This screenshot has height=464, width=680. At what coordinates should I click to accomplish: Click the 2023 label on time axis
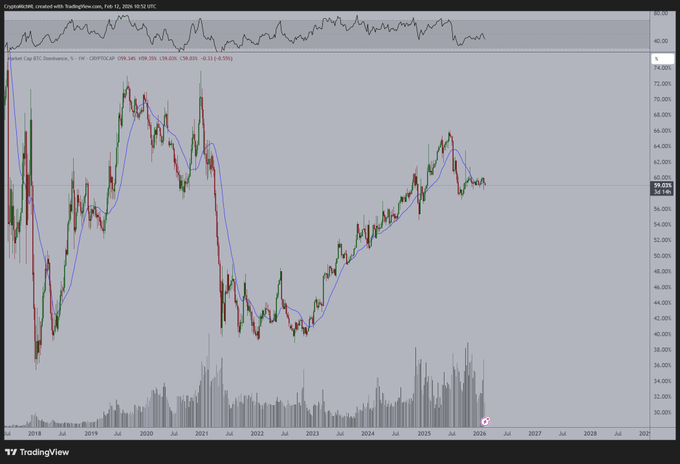[312, 433]
